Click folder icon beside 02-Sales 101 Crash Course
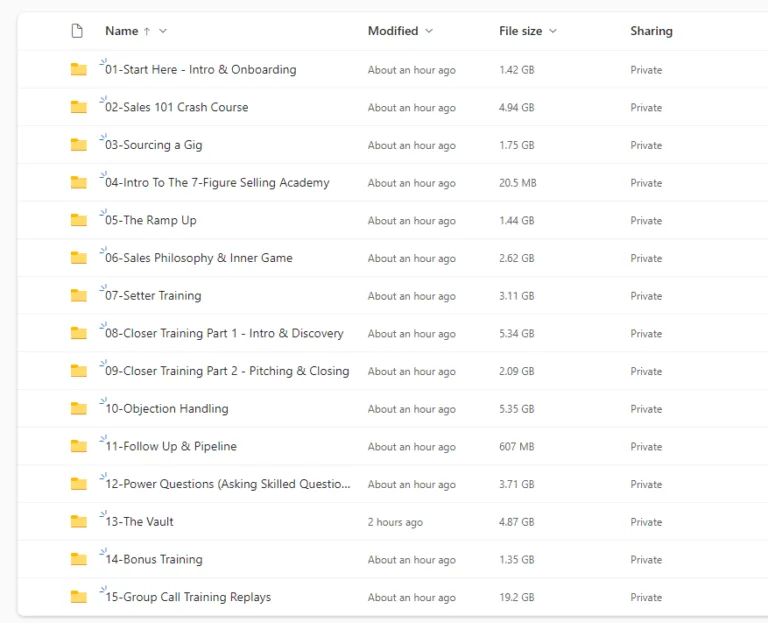 click(x=79, y=108)
